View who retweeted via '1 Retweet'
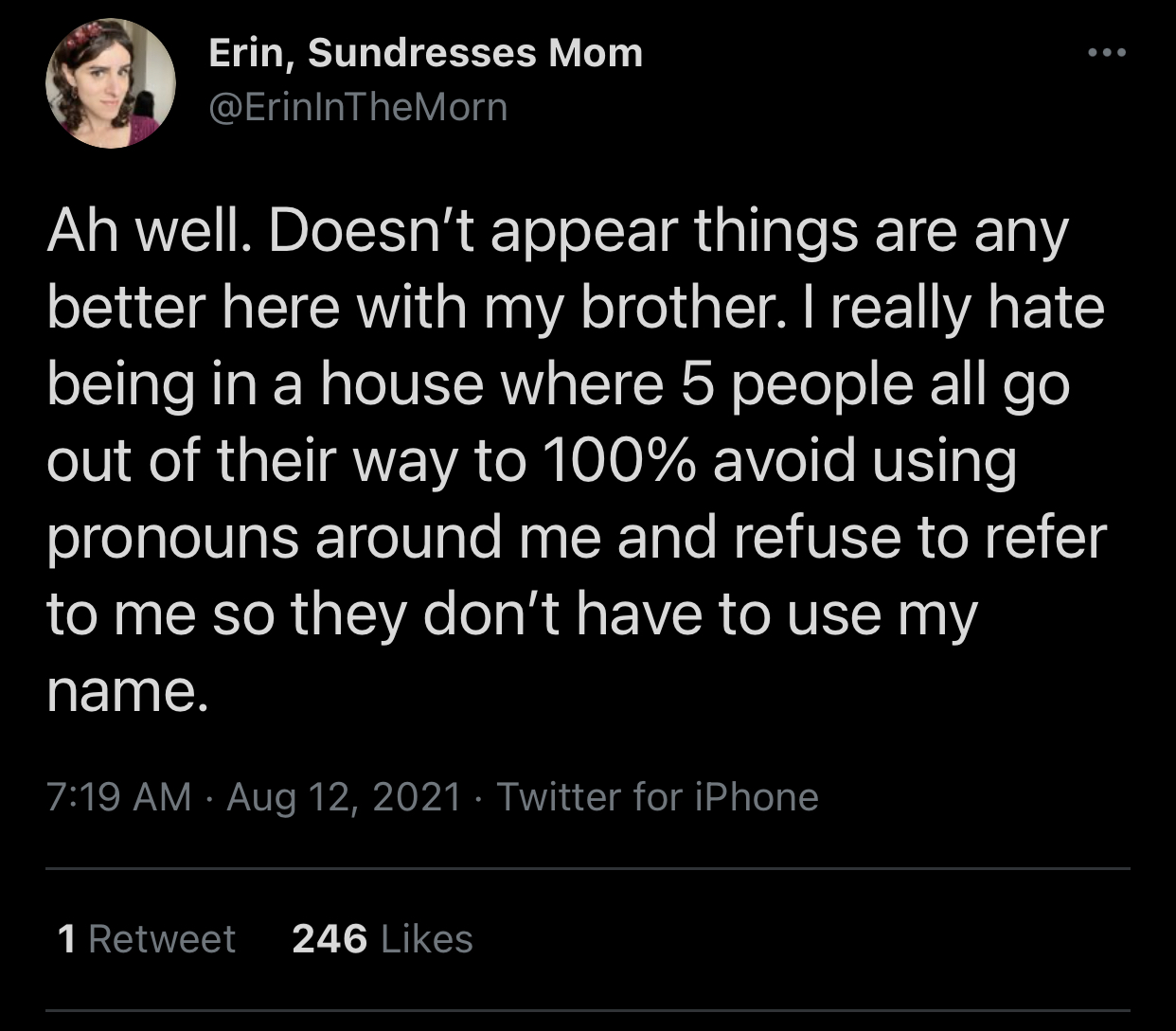This screenshot has height=1031, width=1176. (146, 938)
